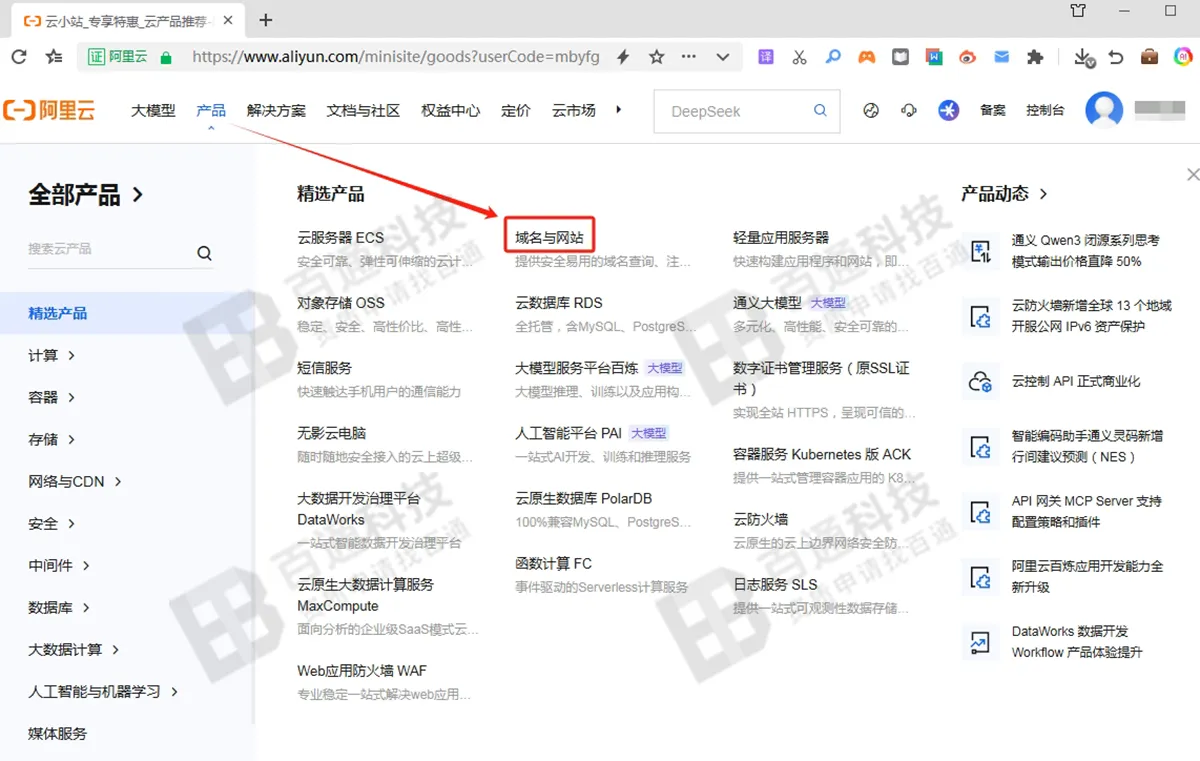Close the products panel with X
The height and width of the screenshot is (761, 1200).
click(1192, 175)
